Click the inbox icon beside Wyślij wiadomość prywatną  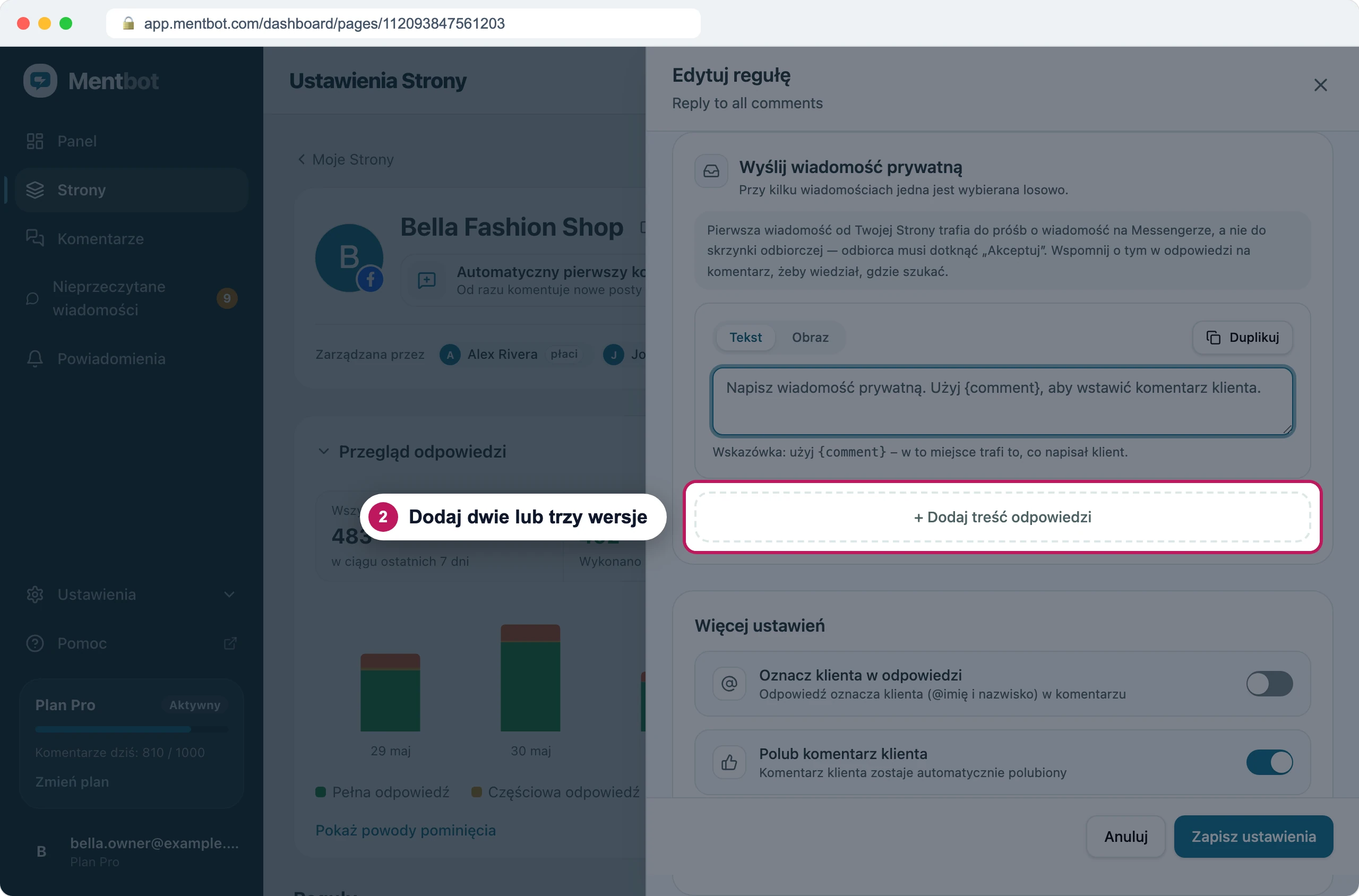click(x=711, y=171)
